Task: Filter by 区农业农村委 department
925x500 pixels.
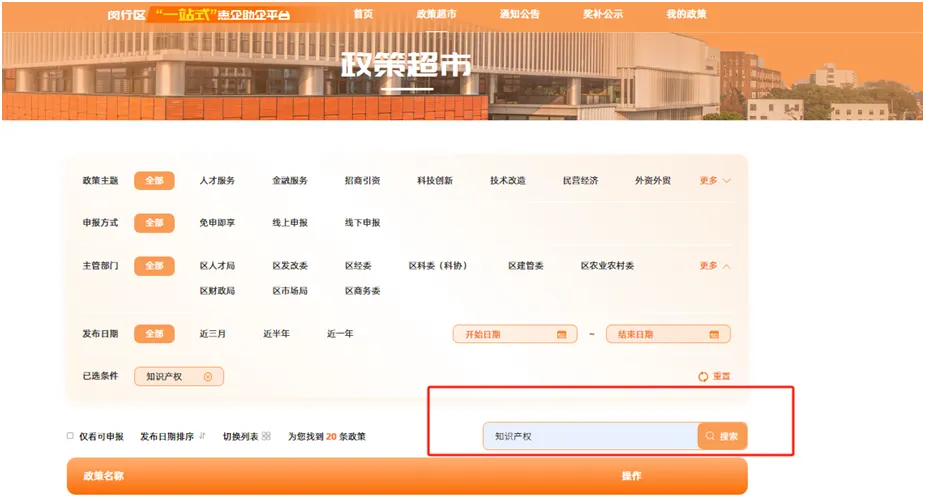Action: (x=607, y=266)
